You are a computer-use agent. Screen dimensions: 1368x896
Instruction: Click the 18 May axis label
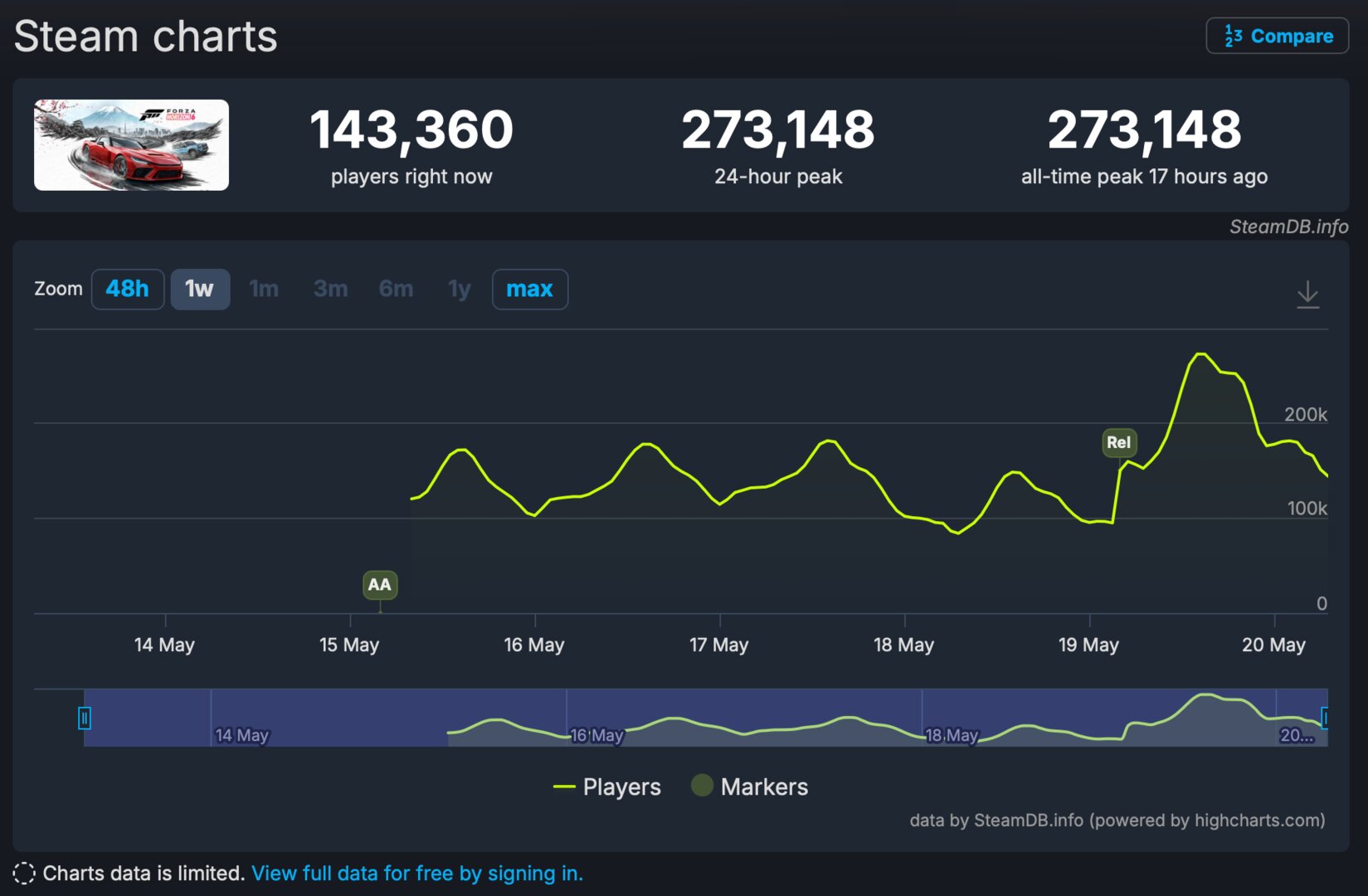click(904, 645)
